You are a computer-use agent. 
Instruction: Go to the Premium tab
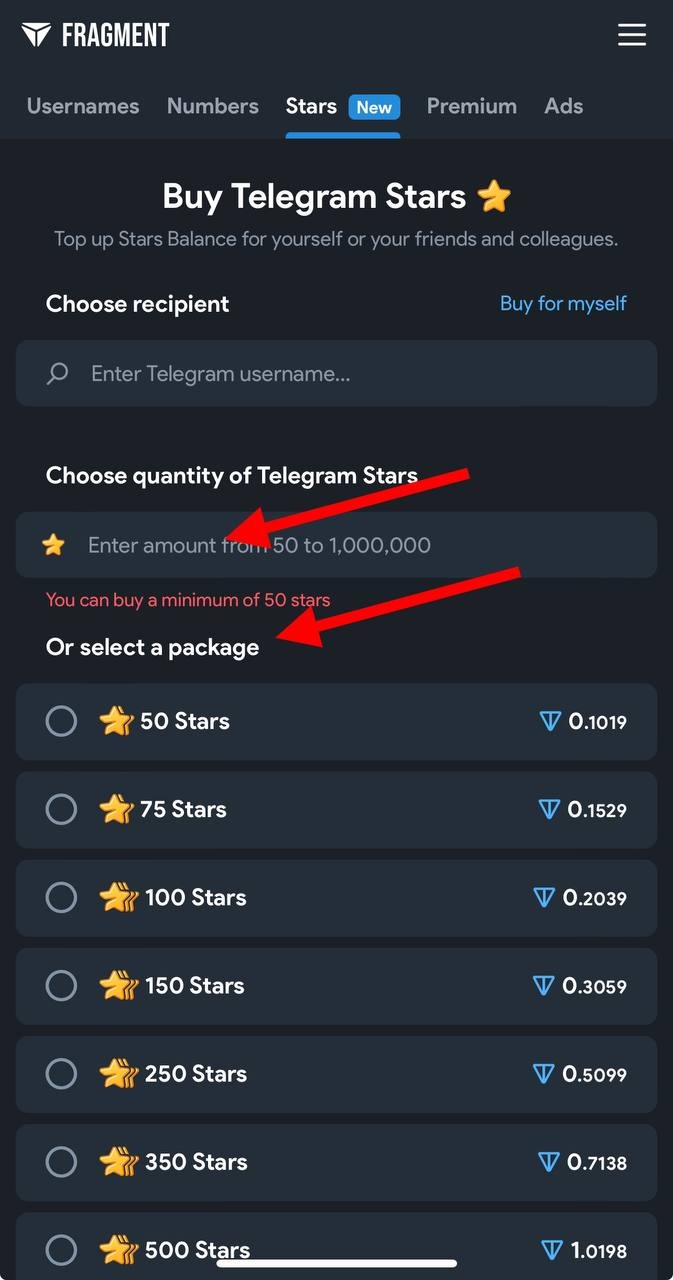pos(472,106)
